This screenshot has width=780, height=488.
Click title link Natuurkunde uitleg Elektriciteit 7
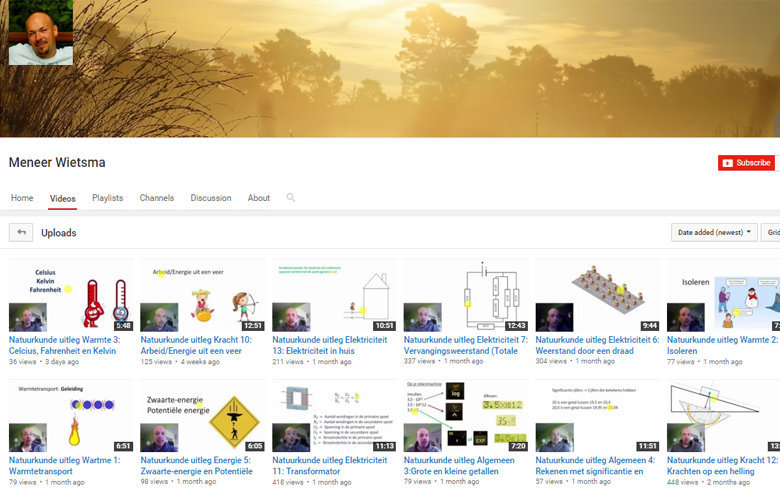(x=466, y=345)
